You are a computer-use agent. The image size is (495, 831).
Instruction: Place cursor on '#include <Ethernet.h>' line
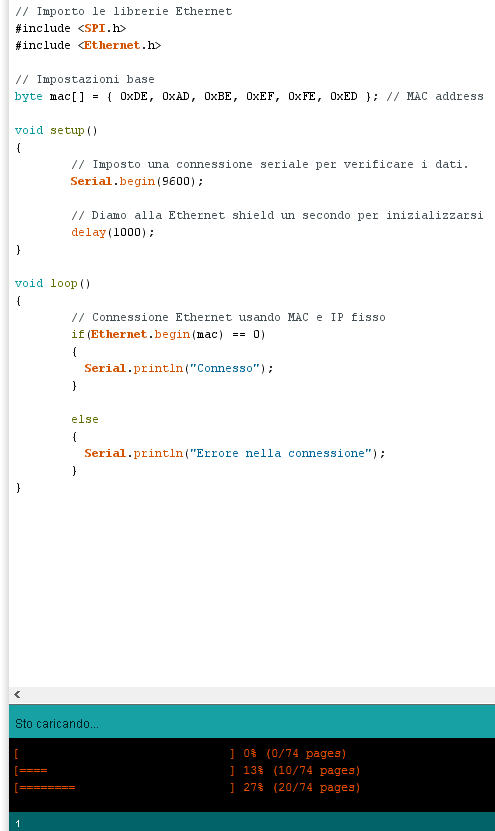[x=88, y=45]
